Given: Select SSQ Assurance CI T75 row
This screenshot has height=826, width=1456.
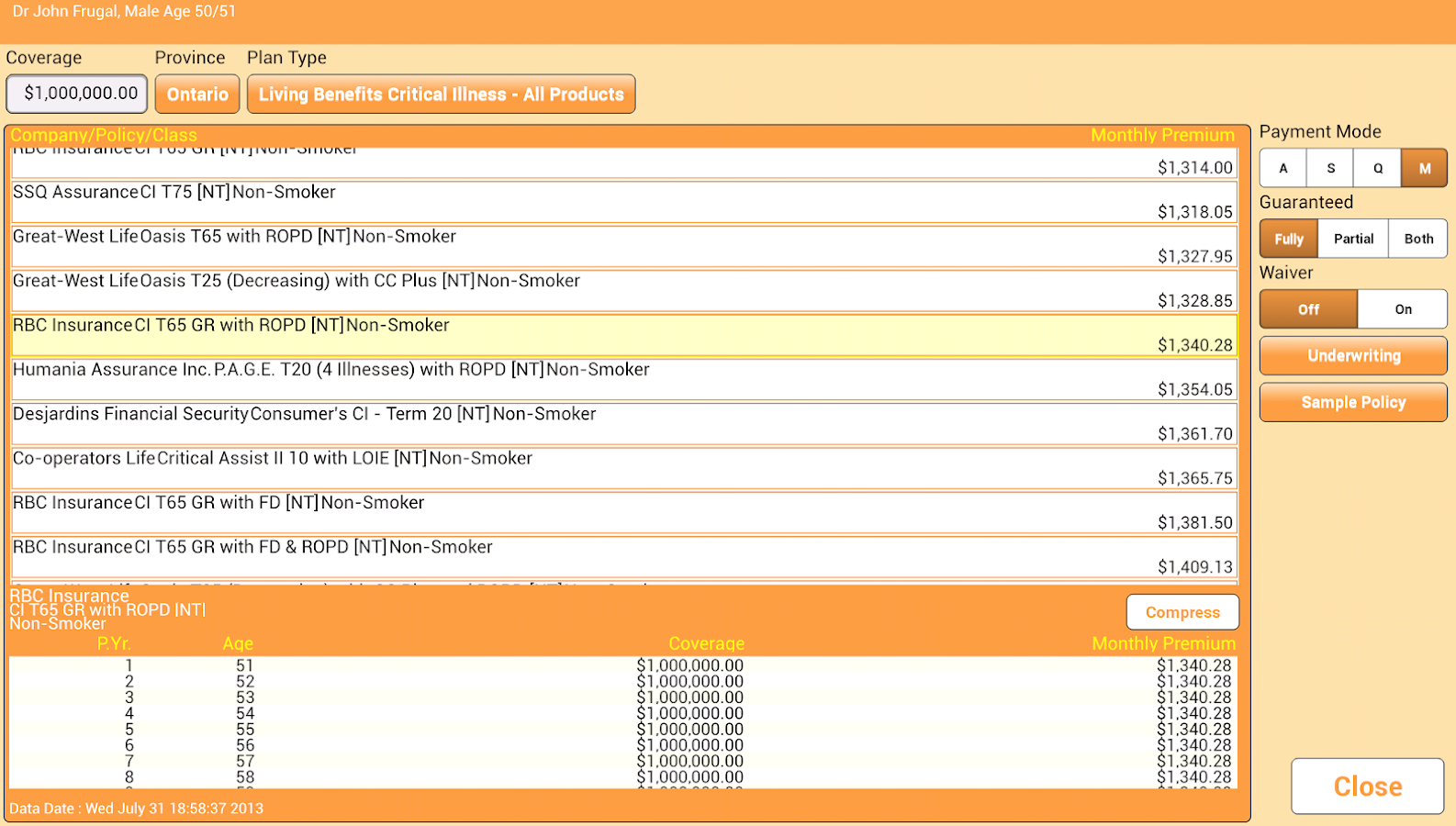Looking at the screenshot, I should coord(624,202).
